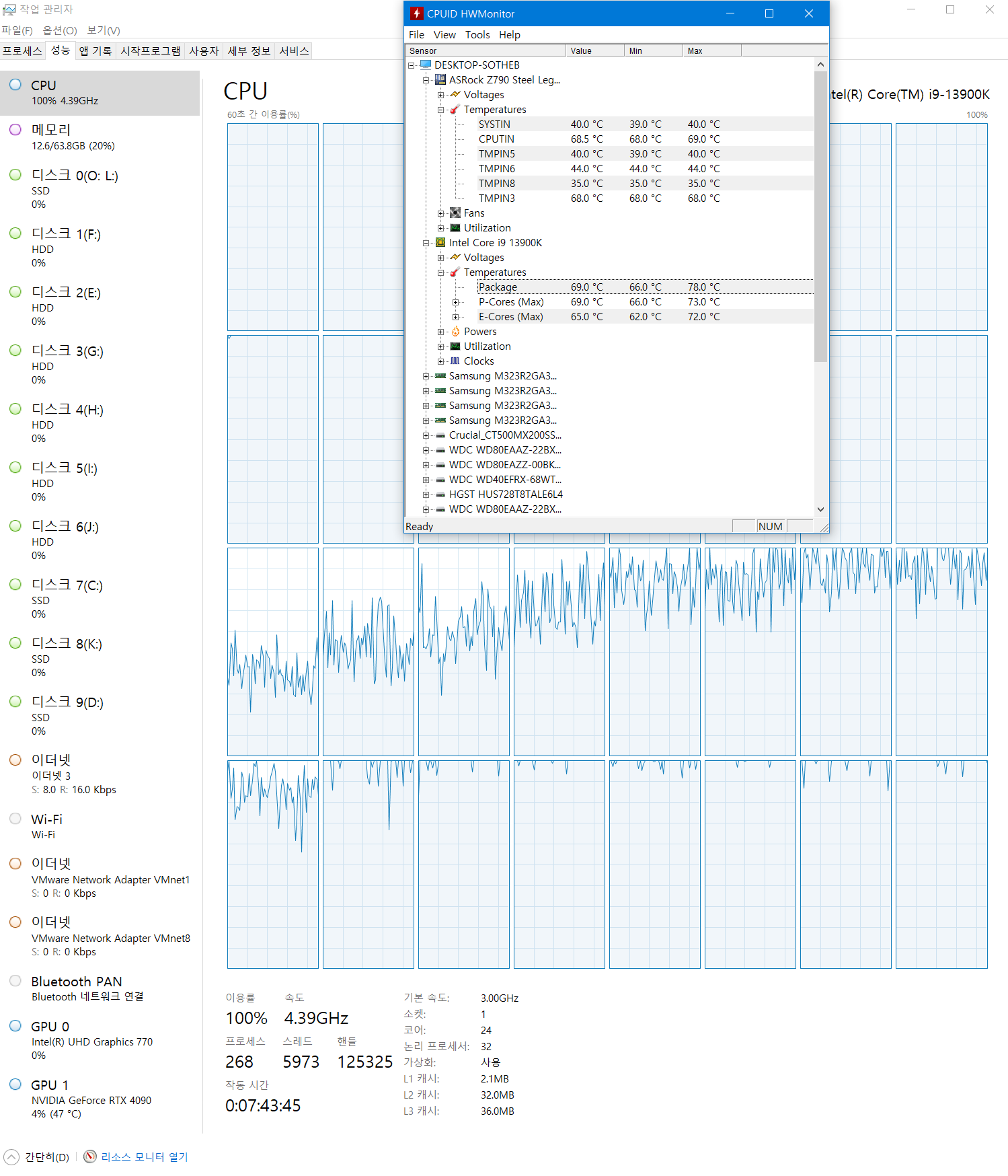Screen dimensions: 1008x1176
Task: Open HWMonitor Tools menu
Action: pos(477,34)
